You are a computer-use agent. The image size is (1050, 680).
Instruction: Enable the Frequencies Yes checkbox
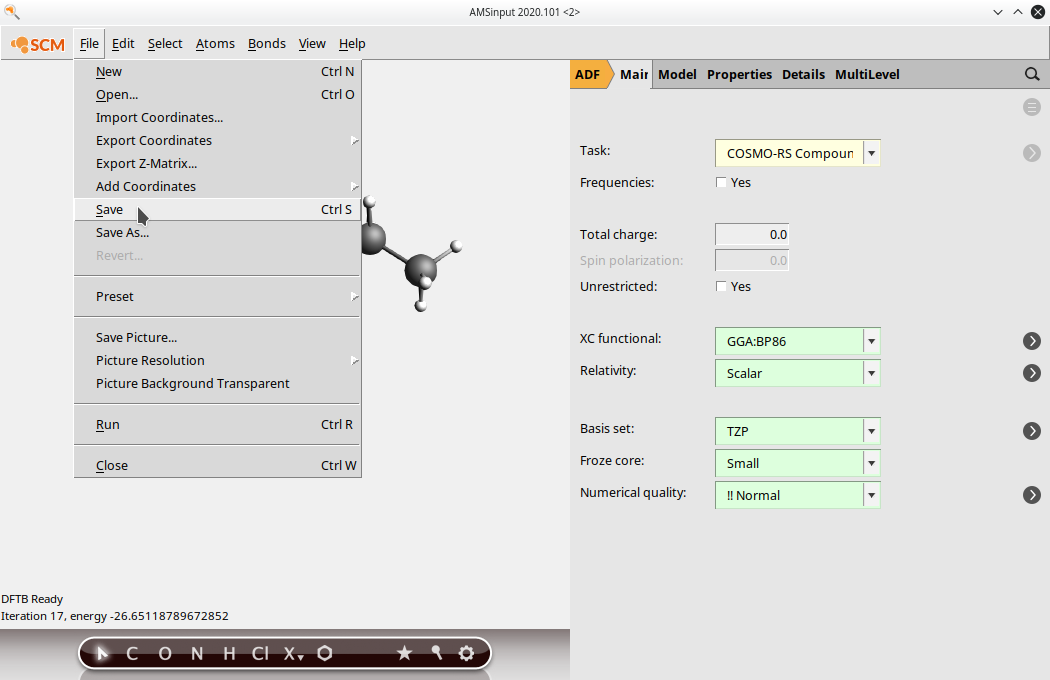(722, 183)
